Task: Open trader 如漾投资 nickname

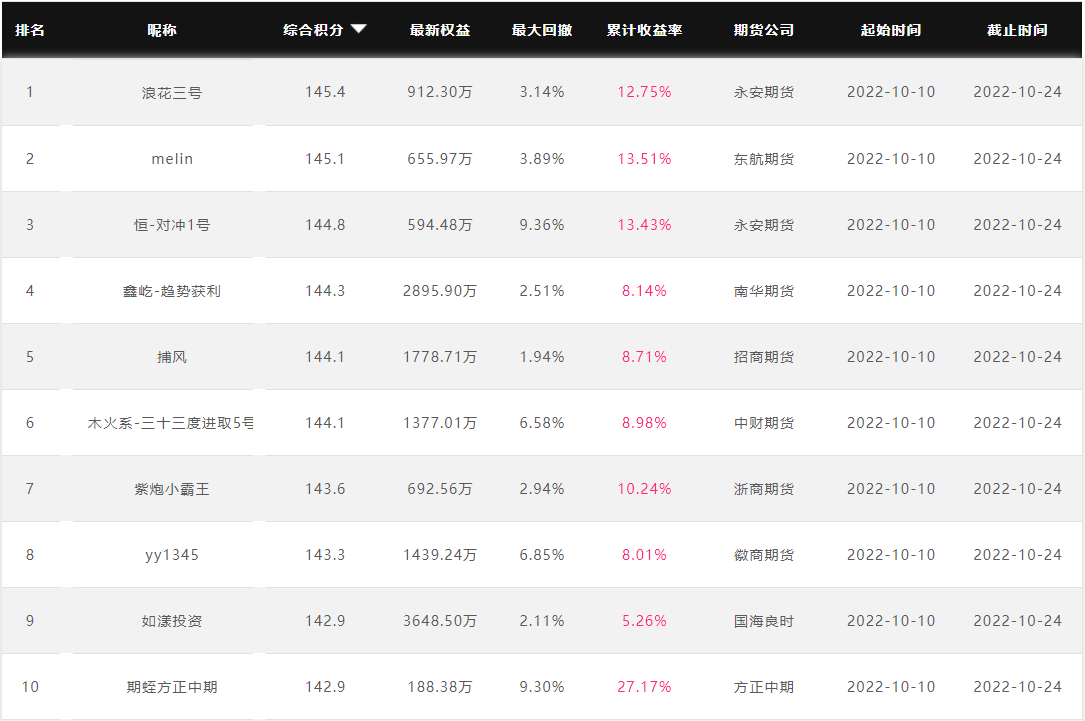Action: 172,621
